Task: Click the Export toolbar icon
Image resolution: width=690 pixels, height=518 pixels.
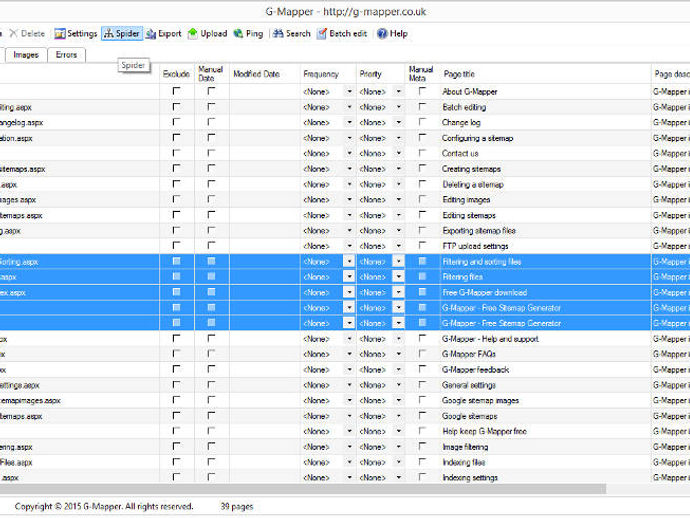Action: 164,33
